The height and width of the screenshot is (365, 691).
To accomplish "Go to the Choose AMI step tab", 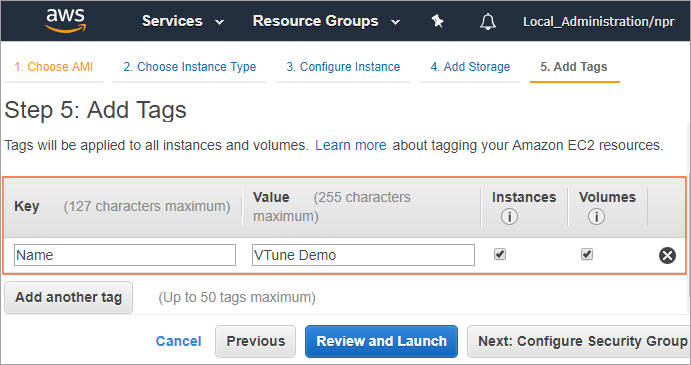I will click(53, 67).
